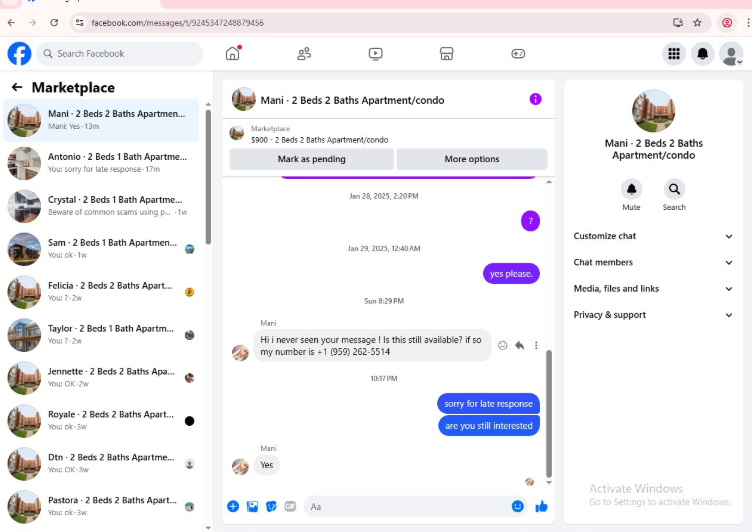Screen dimensions: 752x532
Task: Send a thumbs-up like
Action: coord(541,507)
